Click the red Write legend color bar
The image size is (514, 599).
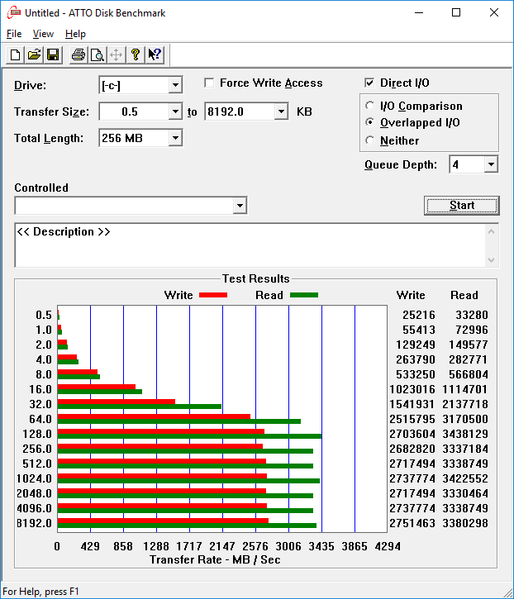213,295
